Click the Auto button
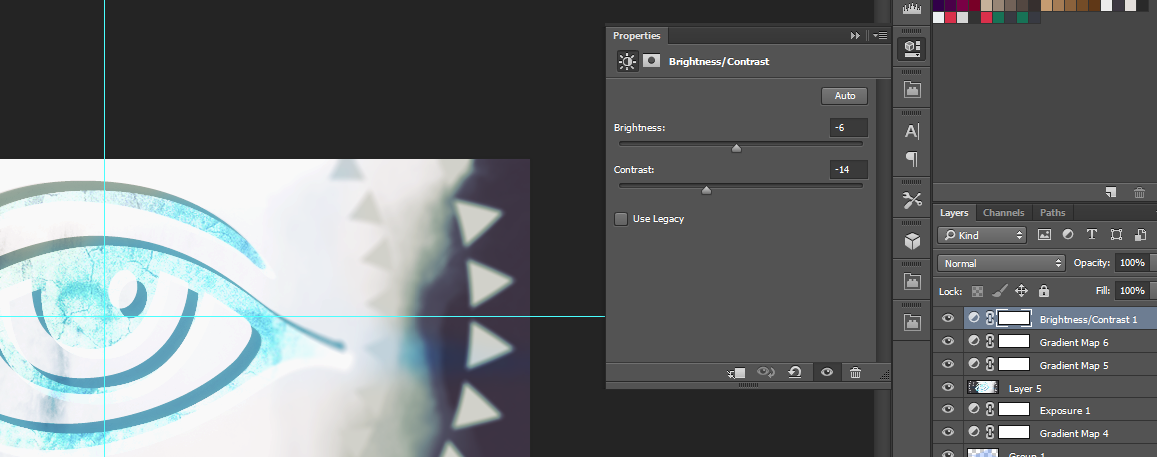 coord(845,96)
